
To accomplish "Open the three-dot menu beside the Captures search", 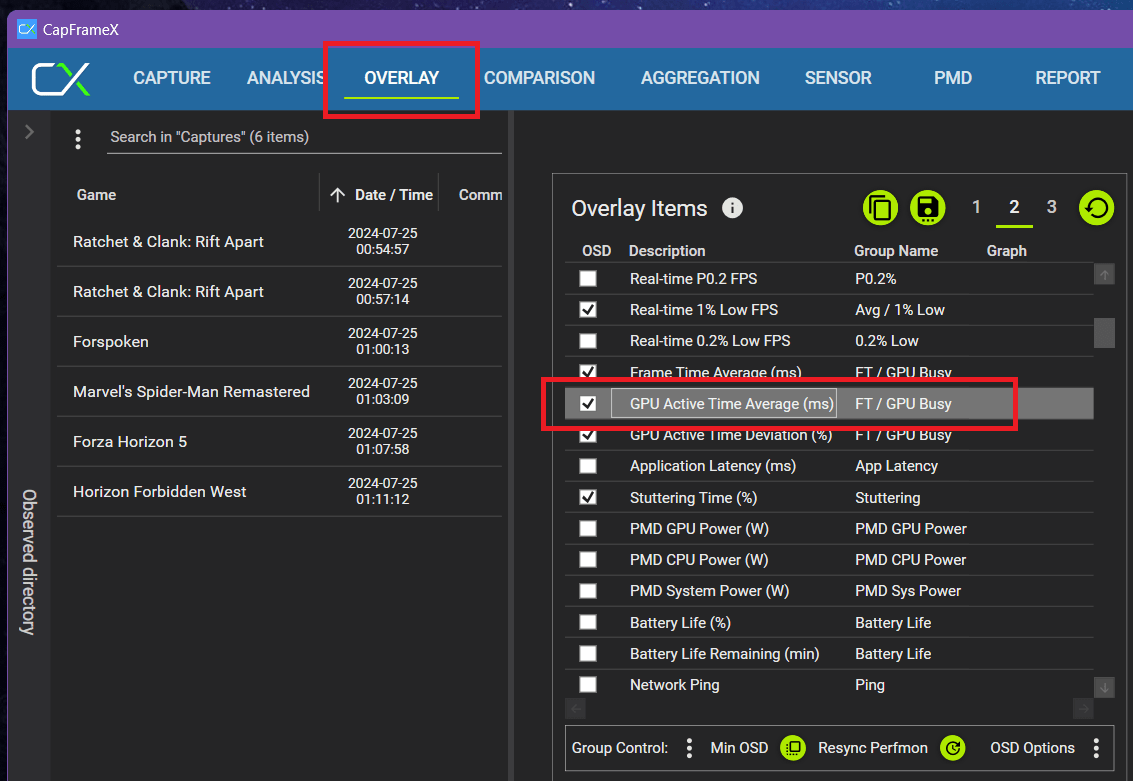I will tap(78, 139).
